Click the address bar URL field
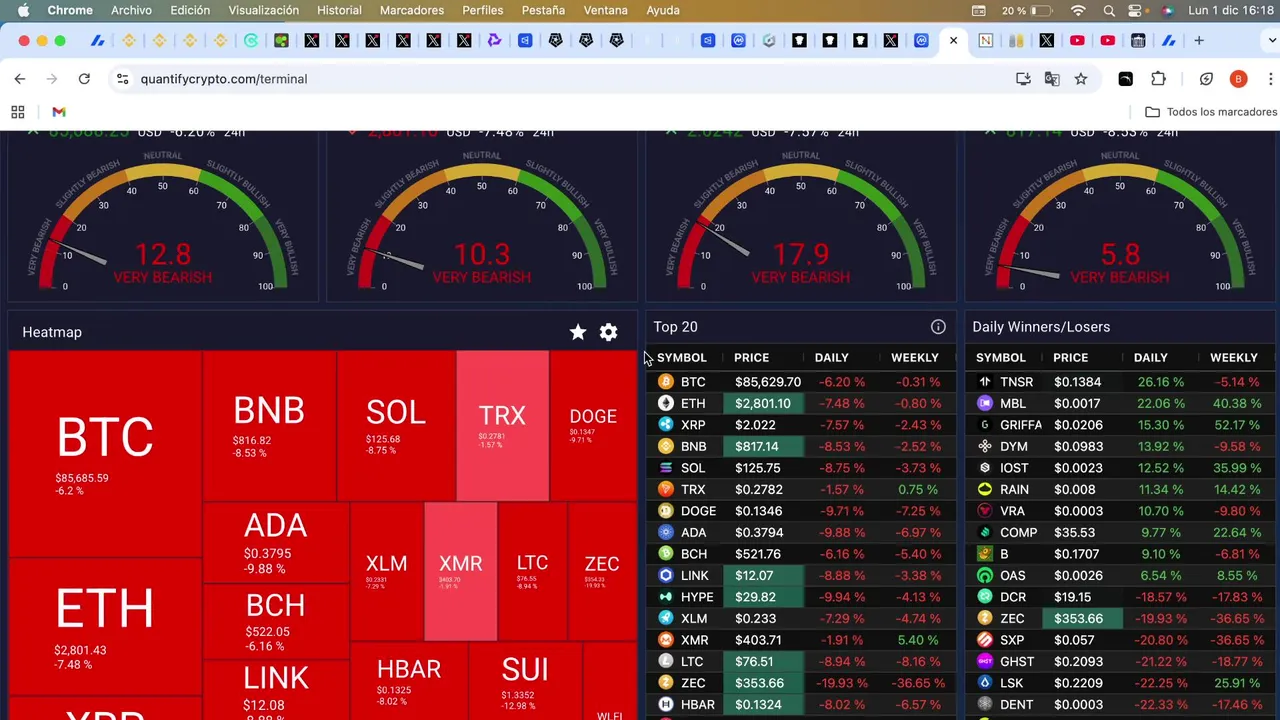 point(560,79)
